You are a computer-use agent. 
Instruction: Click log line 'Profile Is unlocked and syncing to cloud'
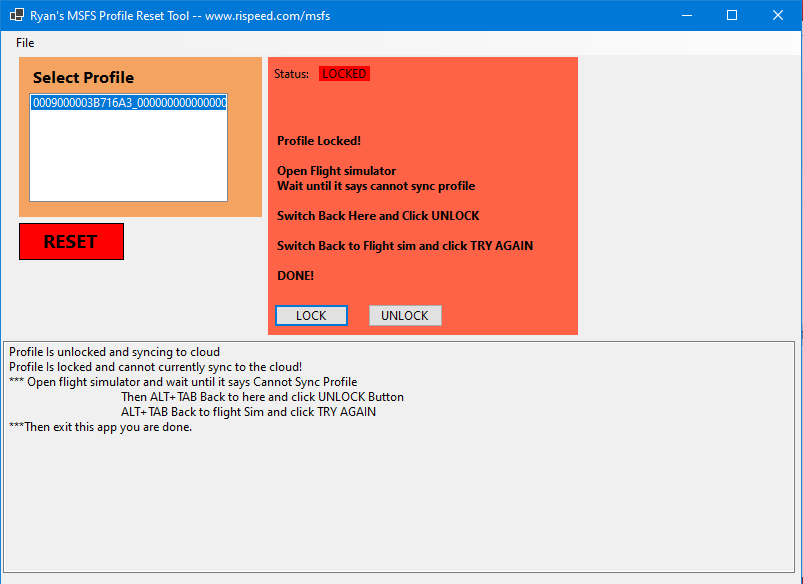114,352
